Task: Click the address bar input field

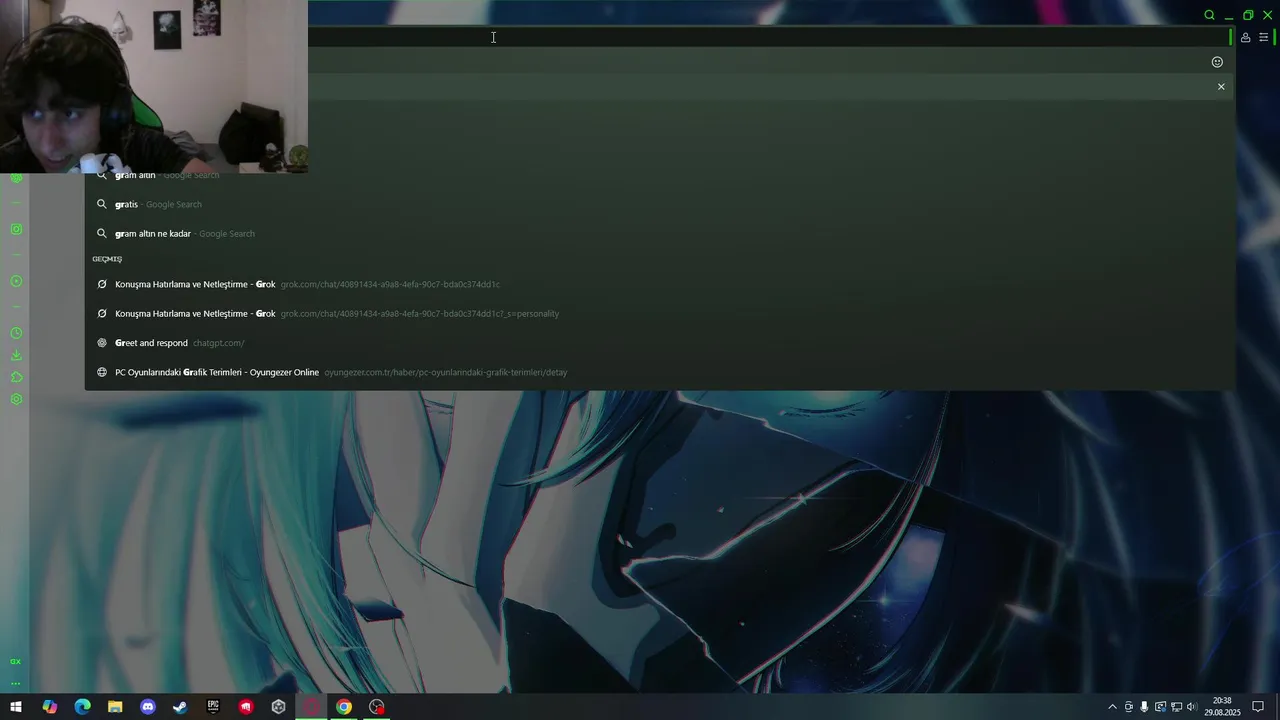Action: tap(768, 38)
